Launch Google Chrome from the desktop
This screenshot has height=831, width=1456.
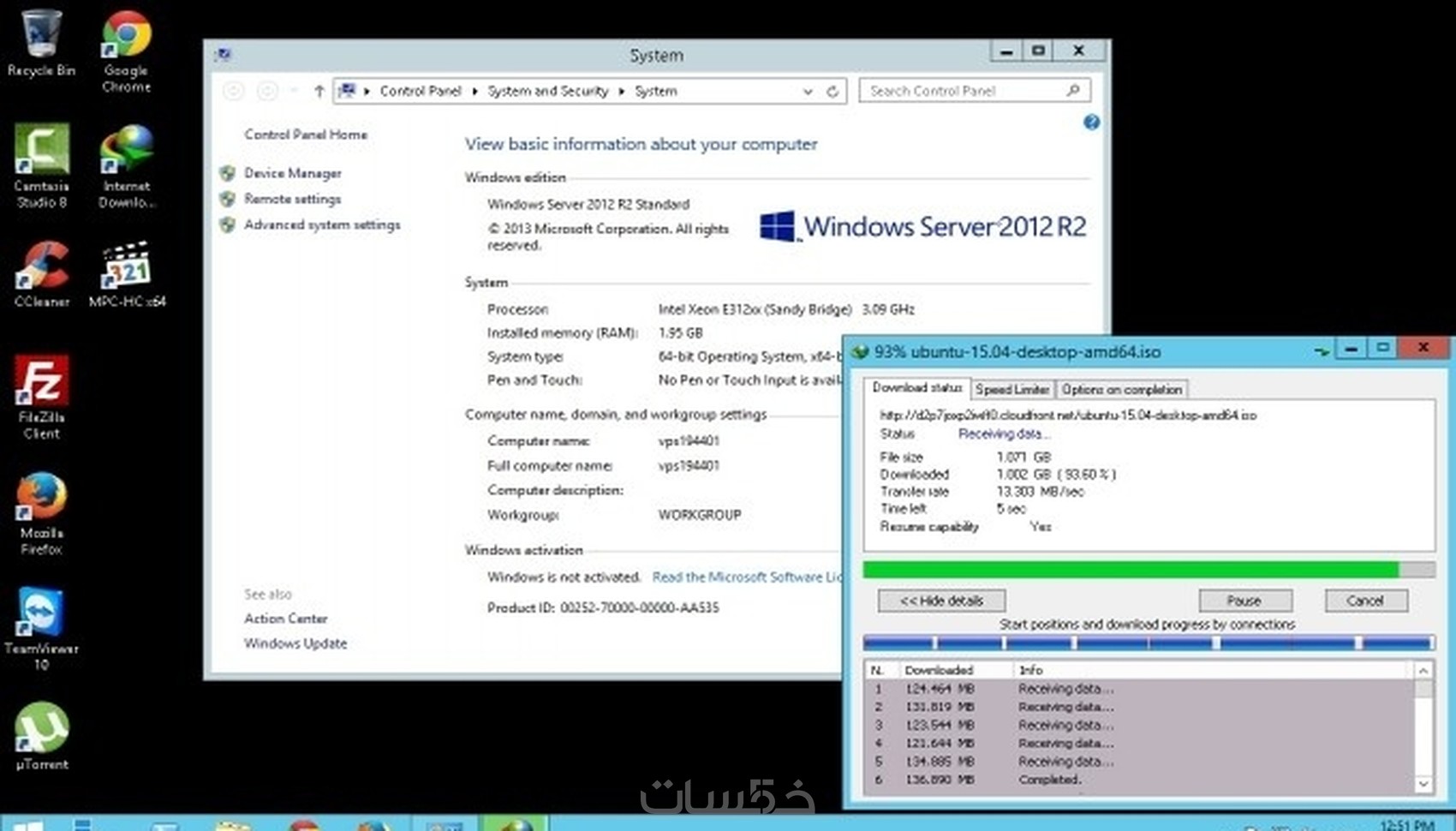click(127, 50)
